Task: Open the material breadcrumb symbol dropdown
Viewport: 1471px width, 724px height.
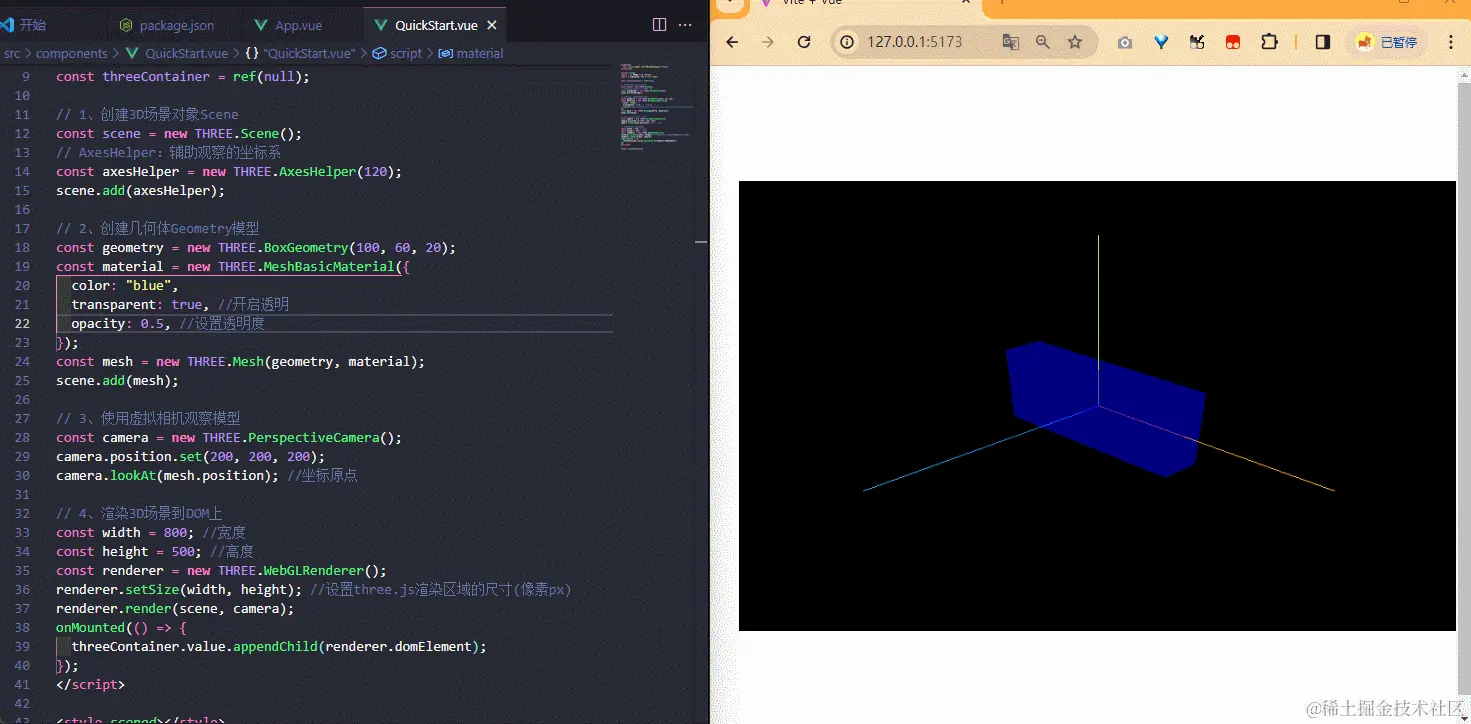Action: (479, 54)
